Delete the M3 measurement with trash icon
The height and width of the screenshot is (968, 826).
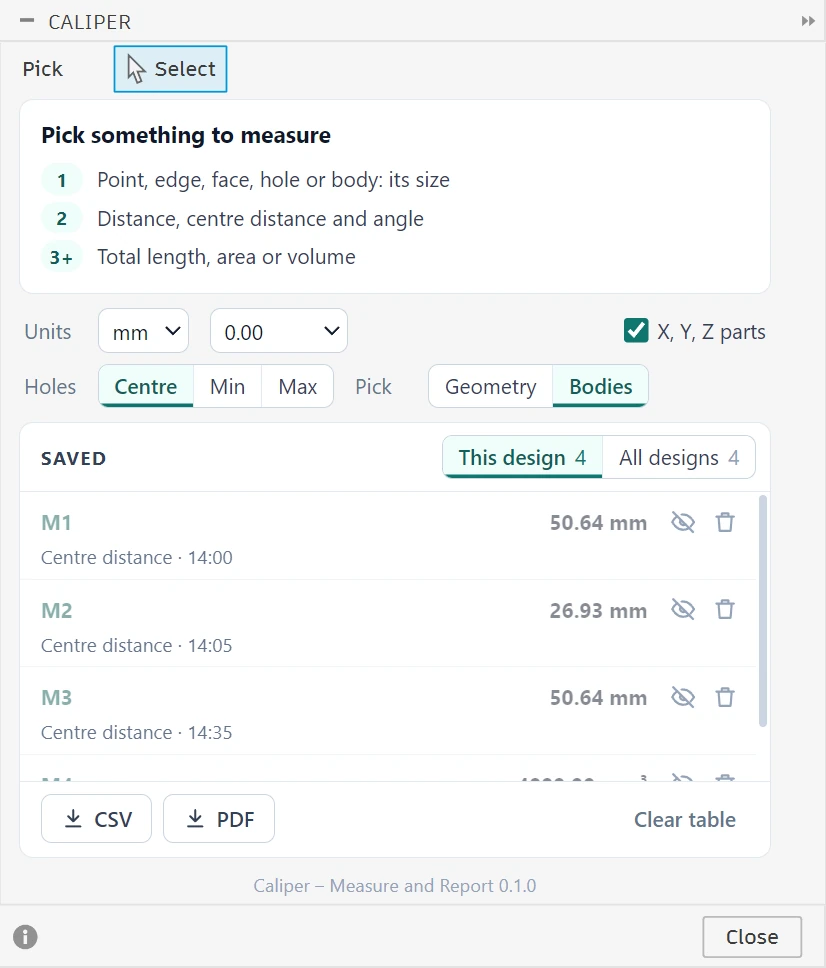[725, 698]
